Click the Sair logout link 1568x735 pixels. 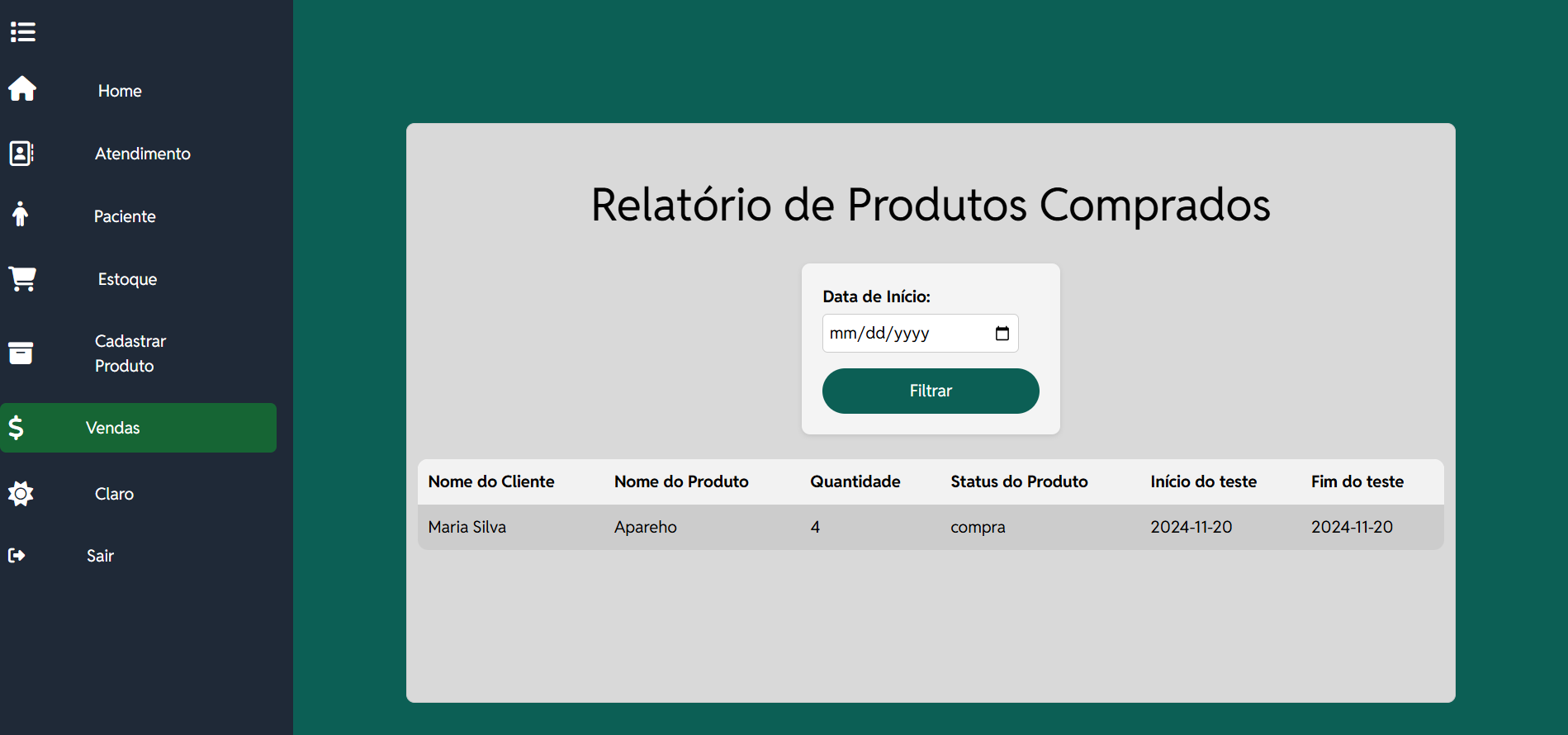(100, 556)
